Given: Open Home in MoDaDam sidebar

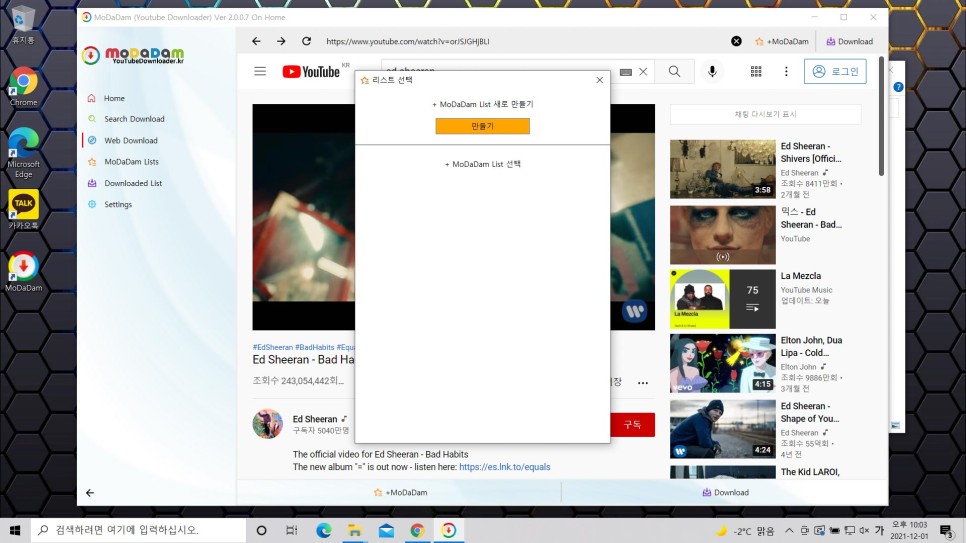Looking at the screenshot, I should tap(114, 98).
